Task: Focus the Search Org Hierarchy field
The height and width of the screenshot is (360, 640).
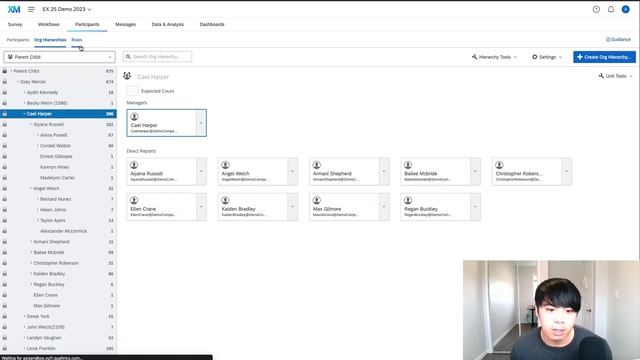Action: tap(158, 57)
